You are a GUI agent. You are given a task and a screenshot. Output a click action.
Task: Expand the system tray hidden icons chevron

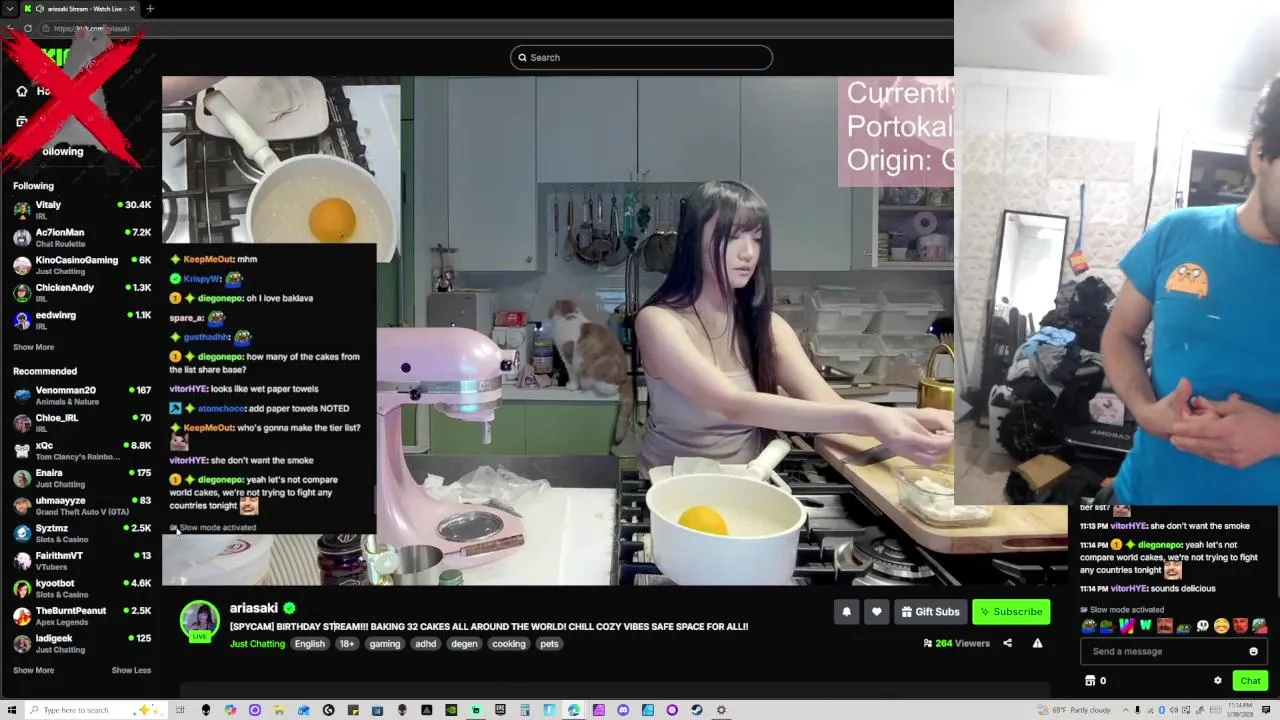pyautogui.click(x=1126, y=710)
